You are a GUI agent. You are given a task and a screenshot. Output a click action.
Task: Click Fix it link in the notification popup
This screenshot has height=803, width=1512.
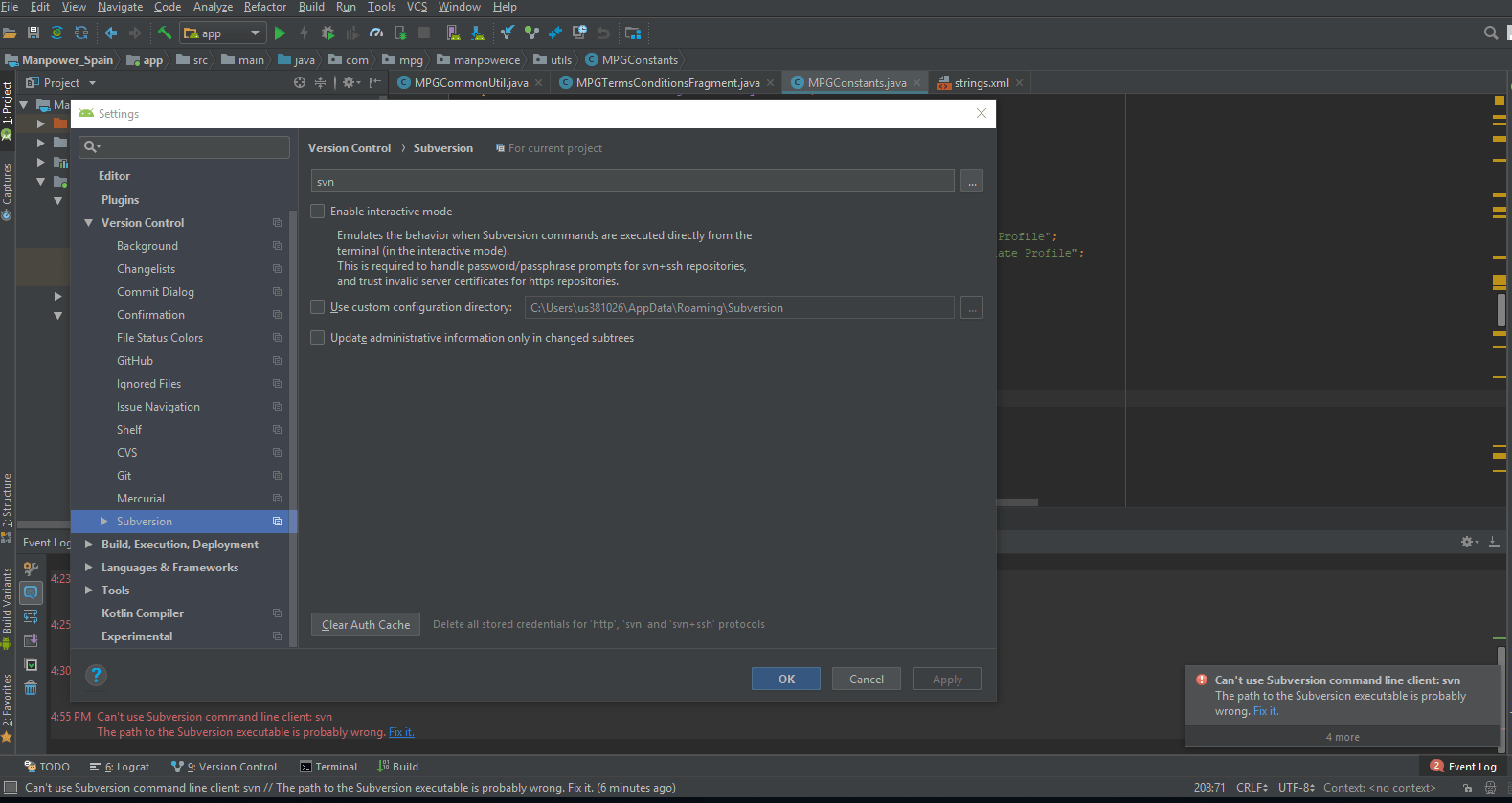click(1266, 711)
